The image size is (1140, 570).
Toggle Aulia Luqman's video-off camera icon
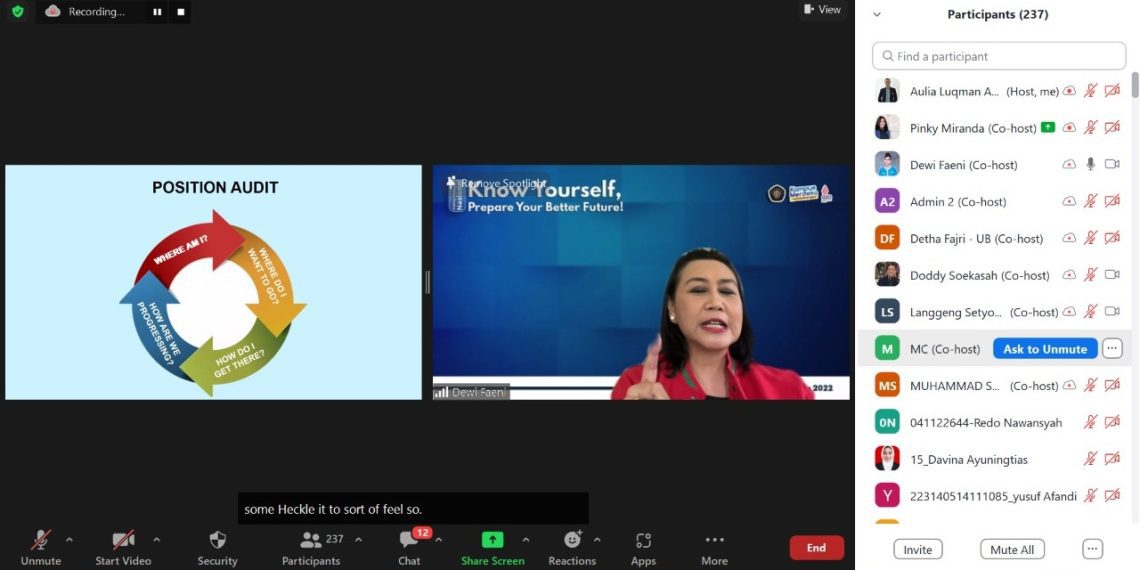(x=1112, y=91)
